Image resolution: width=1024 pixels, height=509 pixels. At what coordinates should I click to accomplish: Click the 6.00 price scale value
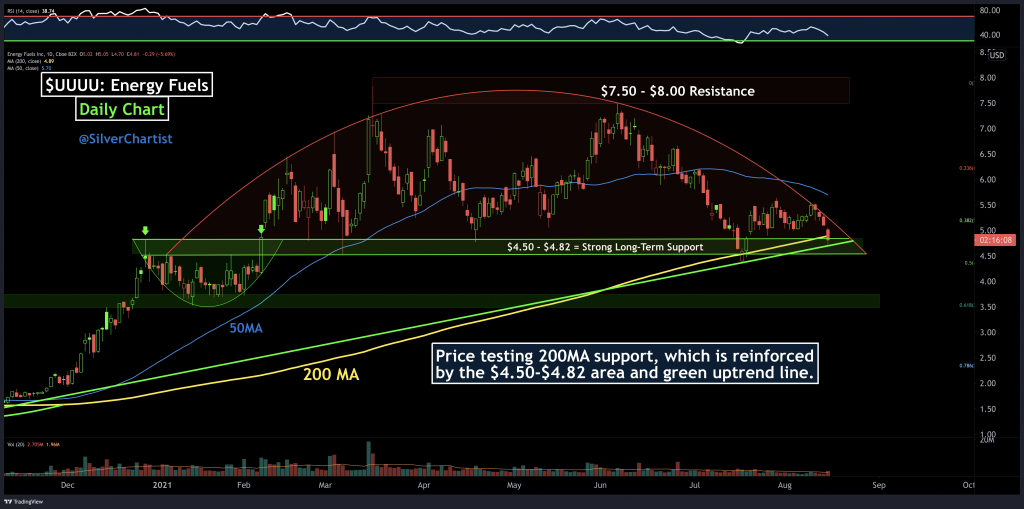coord(987,180)
